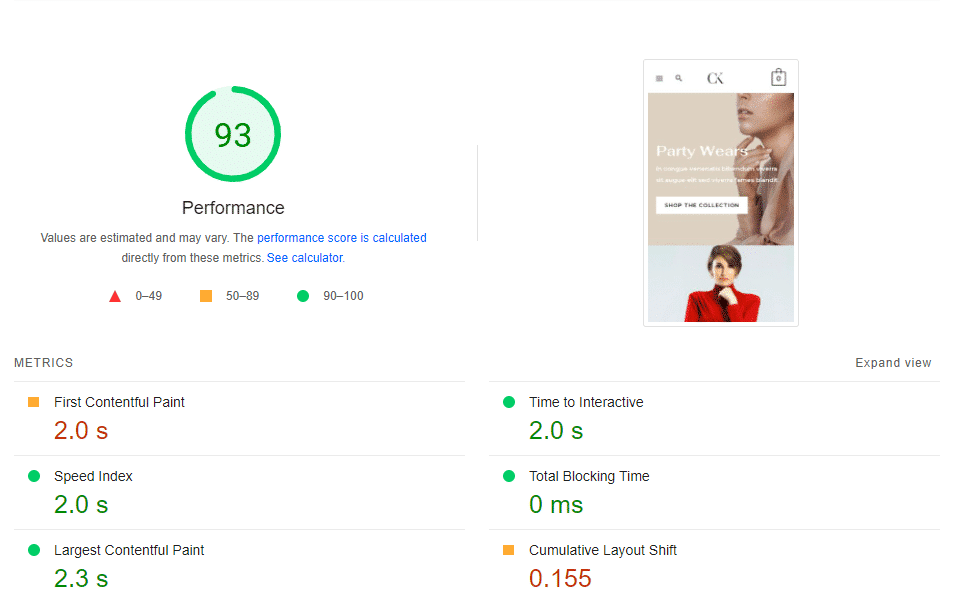Select the CK logo in the preview header
The height and width of the screenshot is (601, 955).
coord(716,77)
